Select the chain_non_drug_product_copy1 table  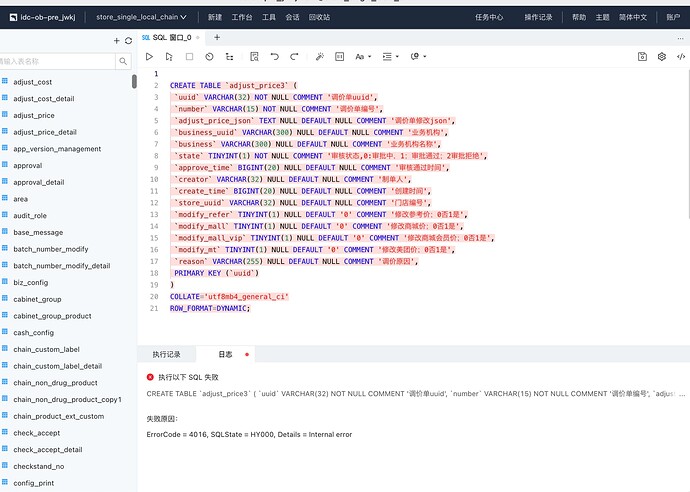[67, 400]
